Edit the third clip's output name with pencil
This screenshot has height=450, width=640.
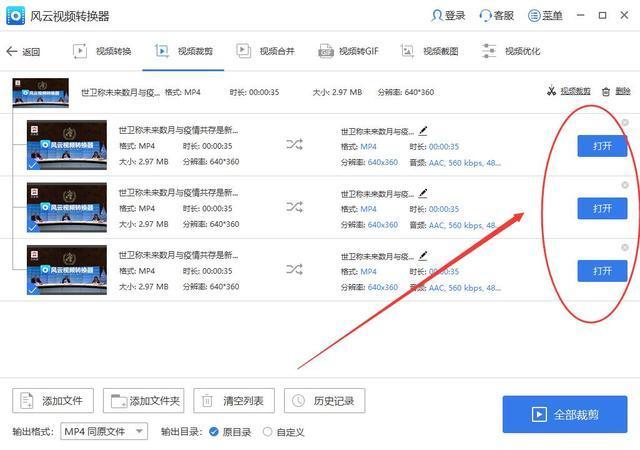pos(423,256)
